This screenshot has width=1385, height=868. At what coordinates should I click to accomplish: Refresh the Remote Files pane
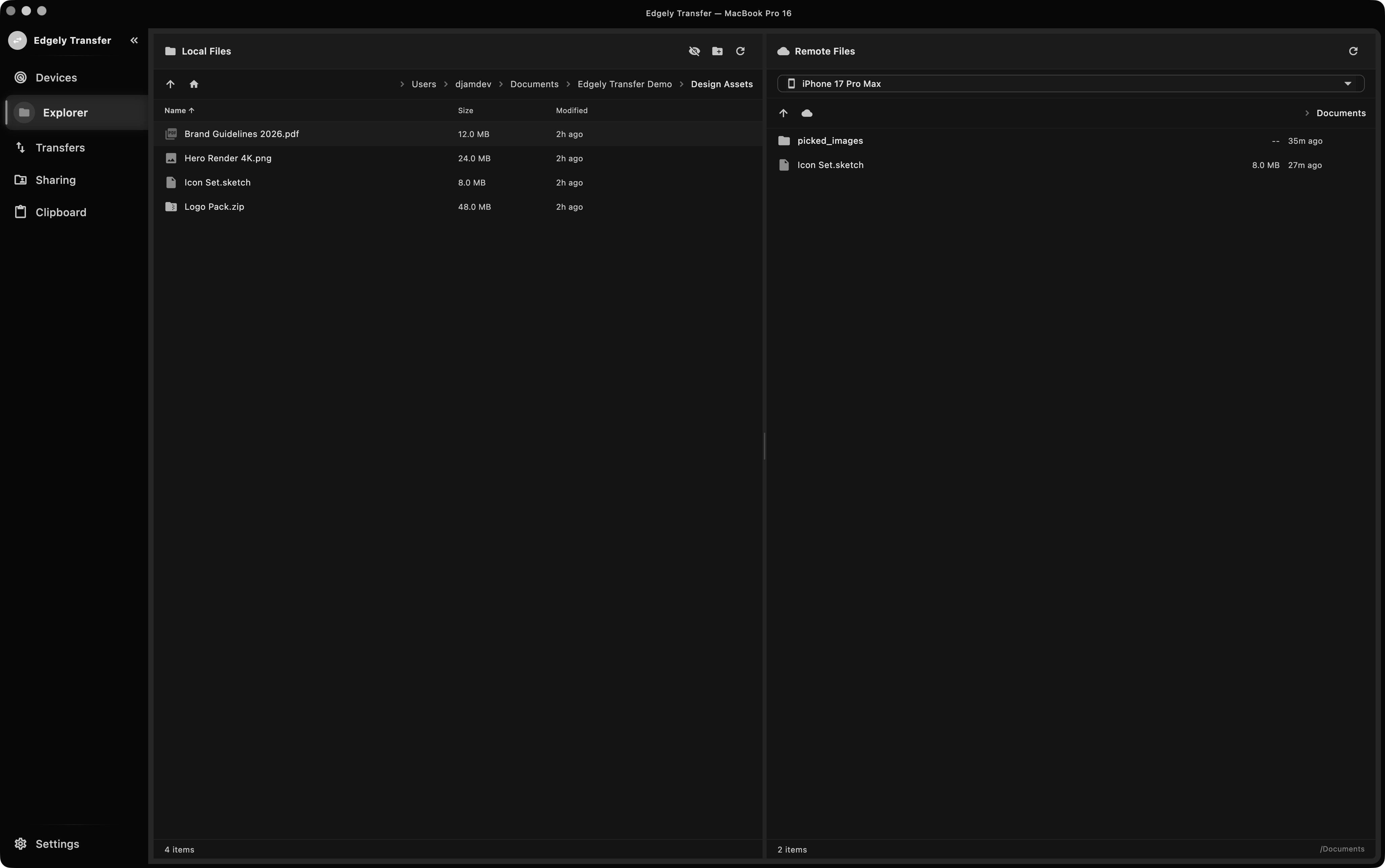click(1353, 51)
